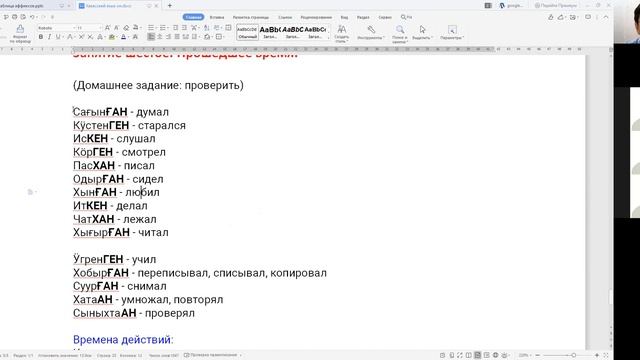Collapse the ribbon with chevron arrow

tap(606, 17)
